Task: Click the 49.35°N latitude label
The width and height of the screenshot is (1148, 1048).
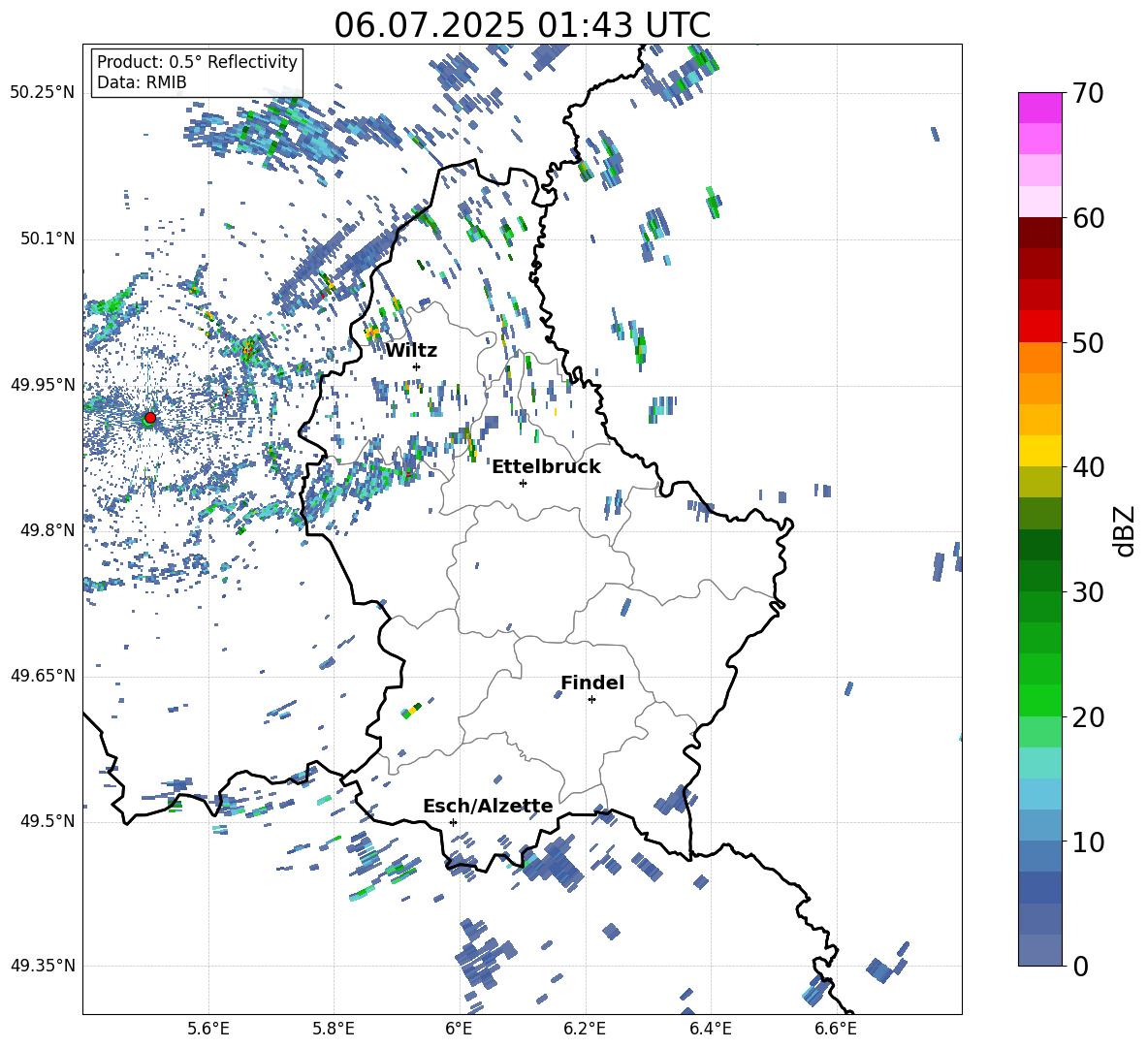Action: click(43, 966)
